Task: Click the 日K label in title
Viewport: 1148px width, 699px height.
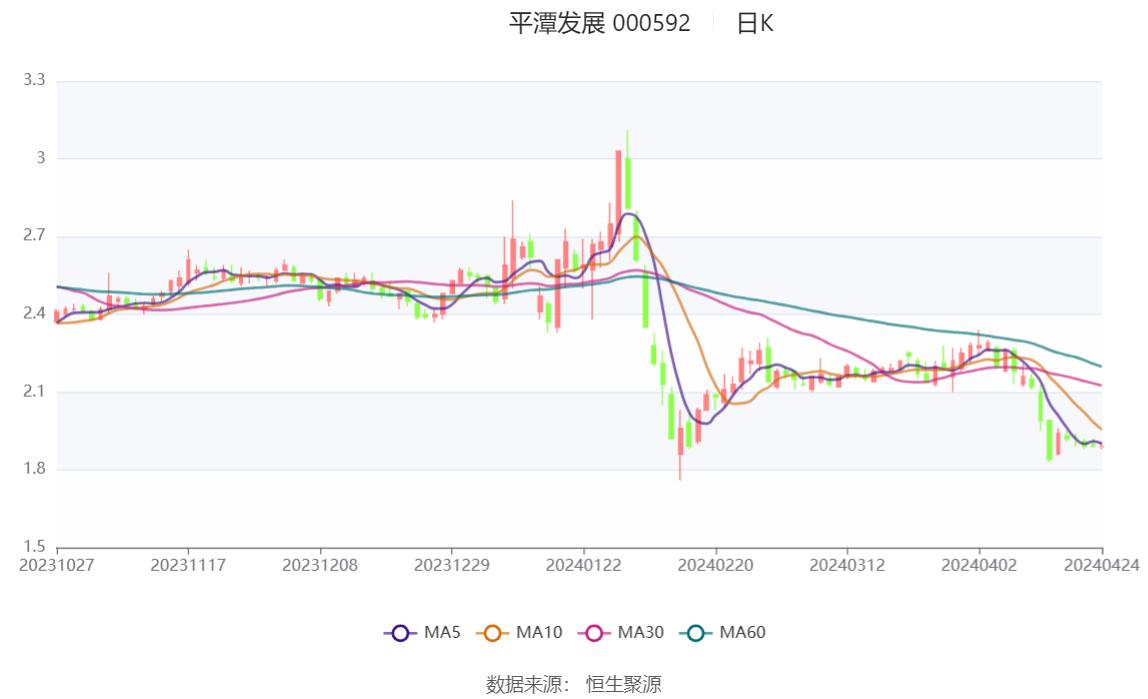Action: (x=755, y=23)
